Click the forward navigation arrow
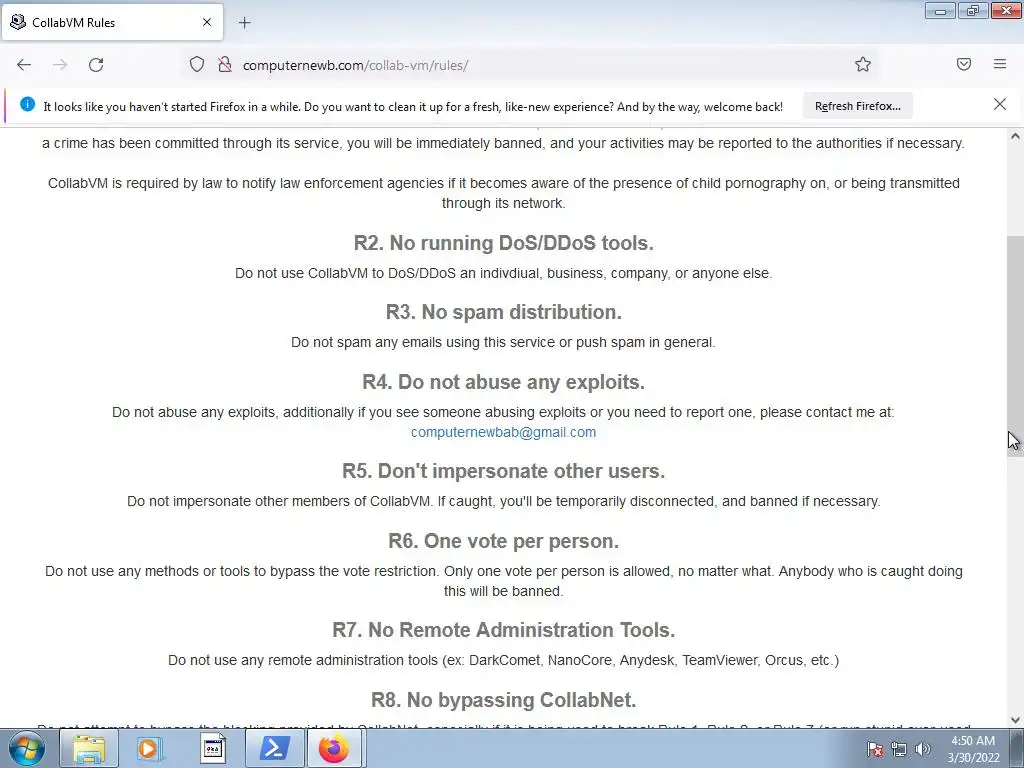1024x768 pixels. pos(60,65)
